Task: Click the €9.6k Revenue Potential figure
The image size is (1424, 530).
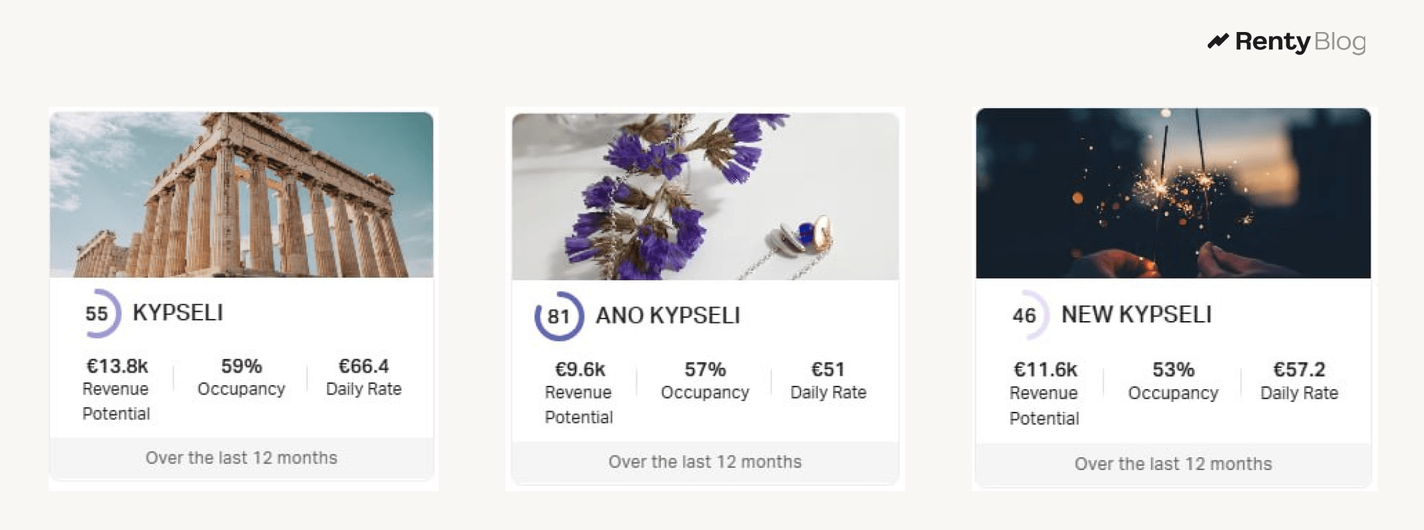Action: [x=580, y=370]
